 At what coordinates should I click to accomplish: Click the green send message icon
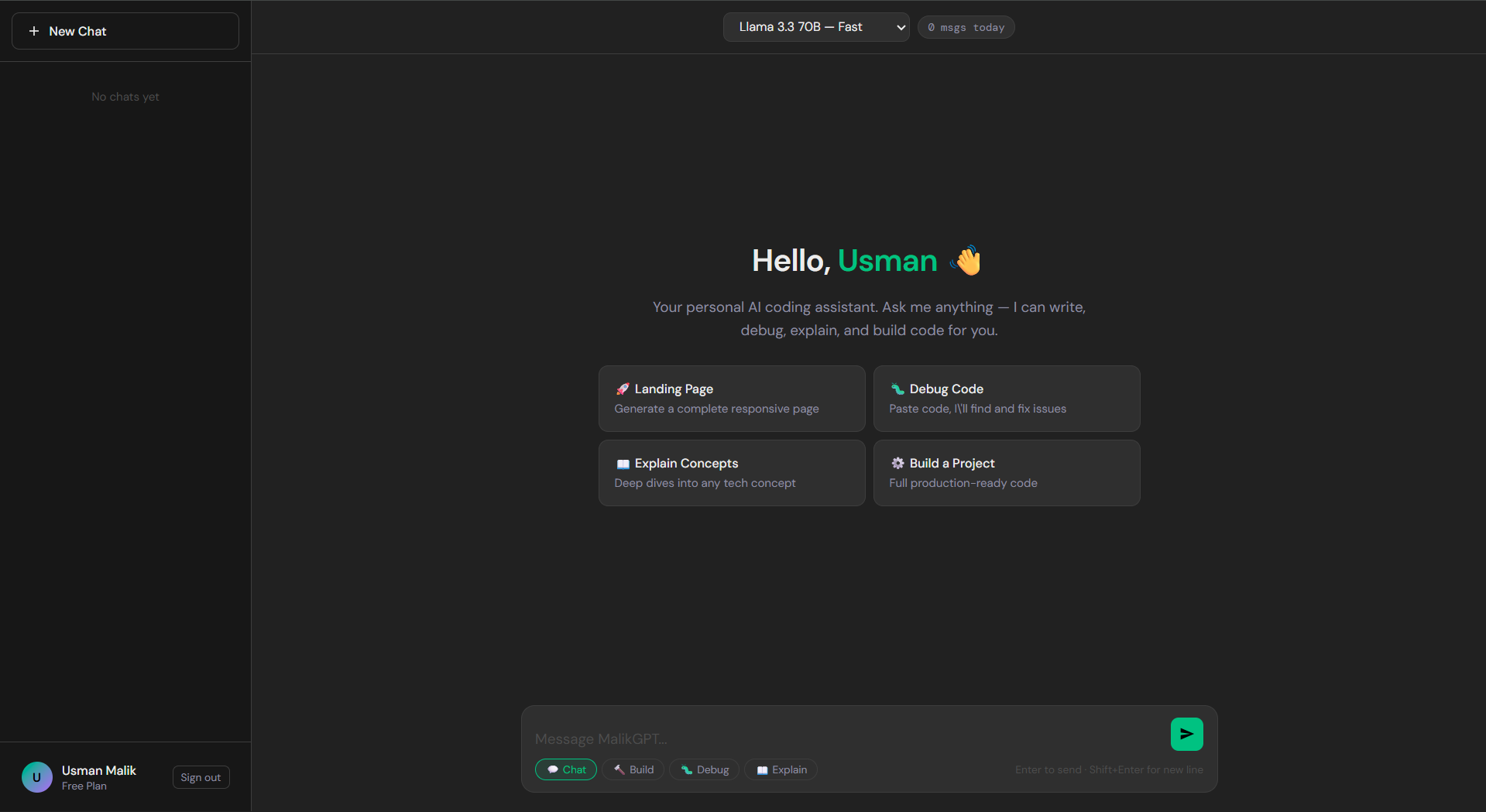tap(1186, 734)
